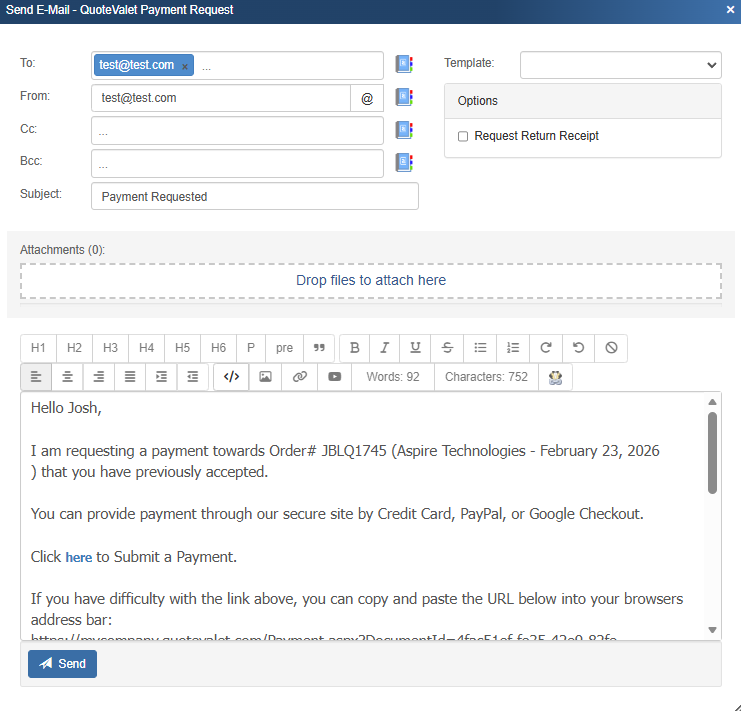Switch to HTML source code view
The width and height of the screenshot is (741, 711).
(x=231, y=377)
